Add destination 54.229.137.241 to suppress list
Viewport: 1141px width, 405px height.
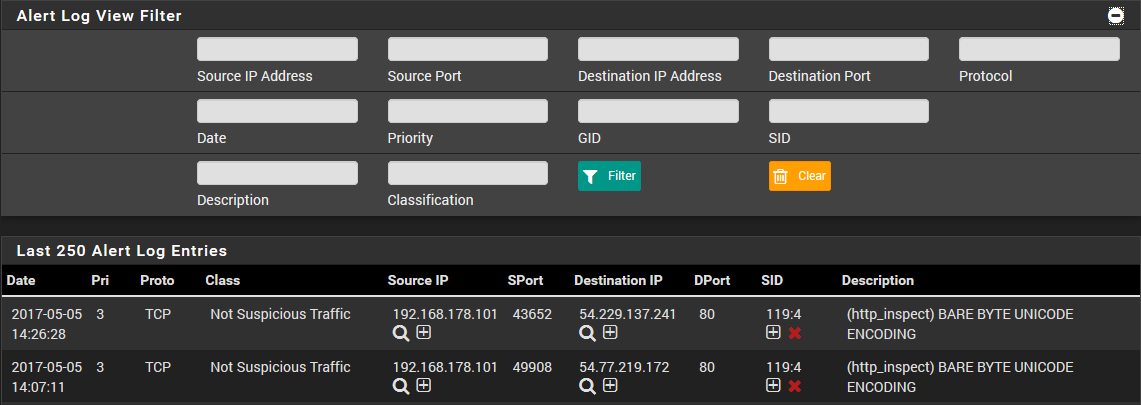[611, 332]
